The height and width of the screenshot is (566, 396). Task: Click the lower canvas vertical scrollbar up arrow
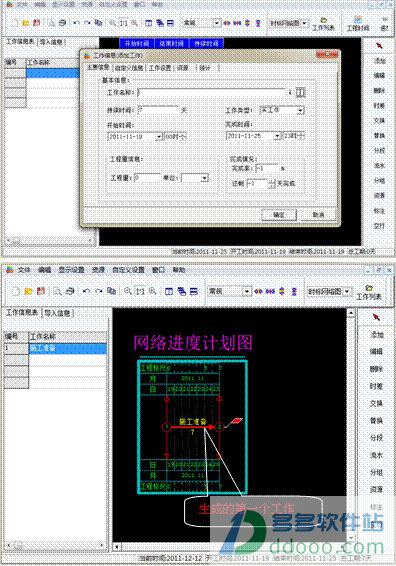click(x=351, y=314)
